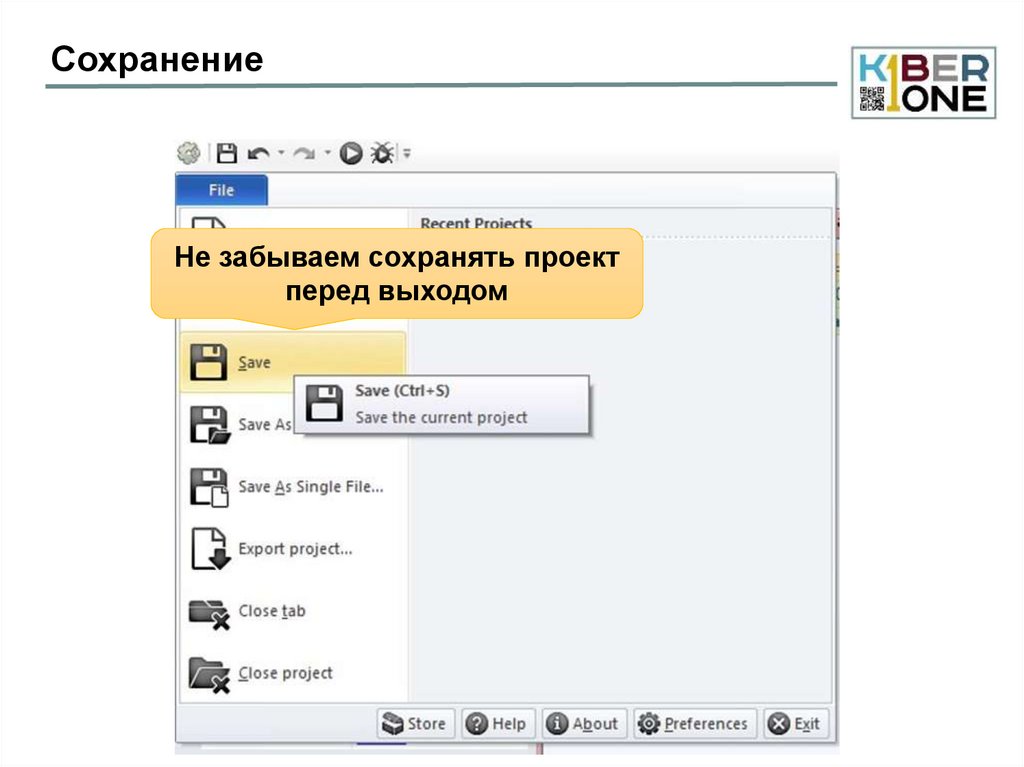Viewport: 1024px width, 767px height.
Task: Click the Export project icon
Action: click(210, 547)
